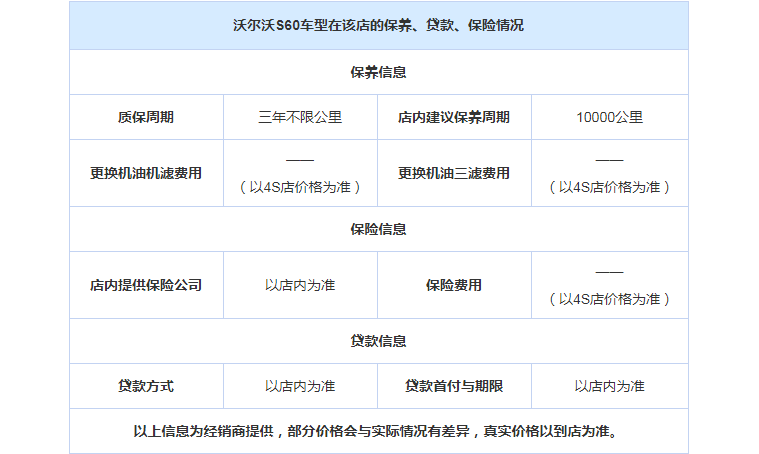This screenshot has width=759, height=454.
Task: Click the 质保周期 label cell
Action: click(x=146, y=117)
